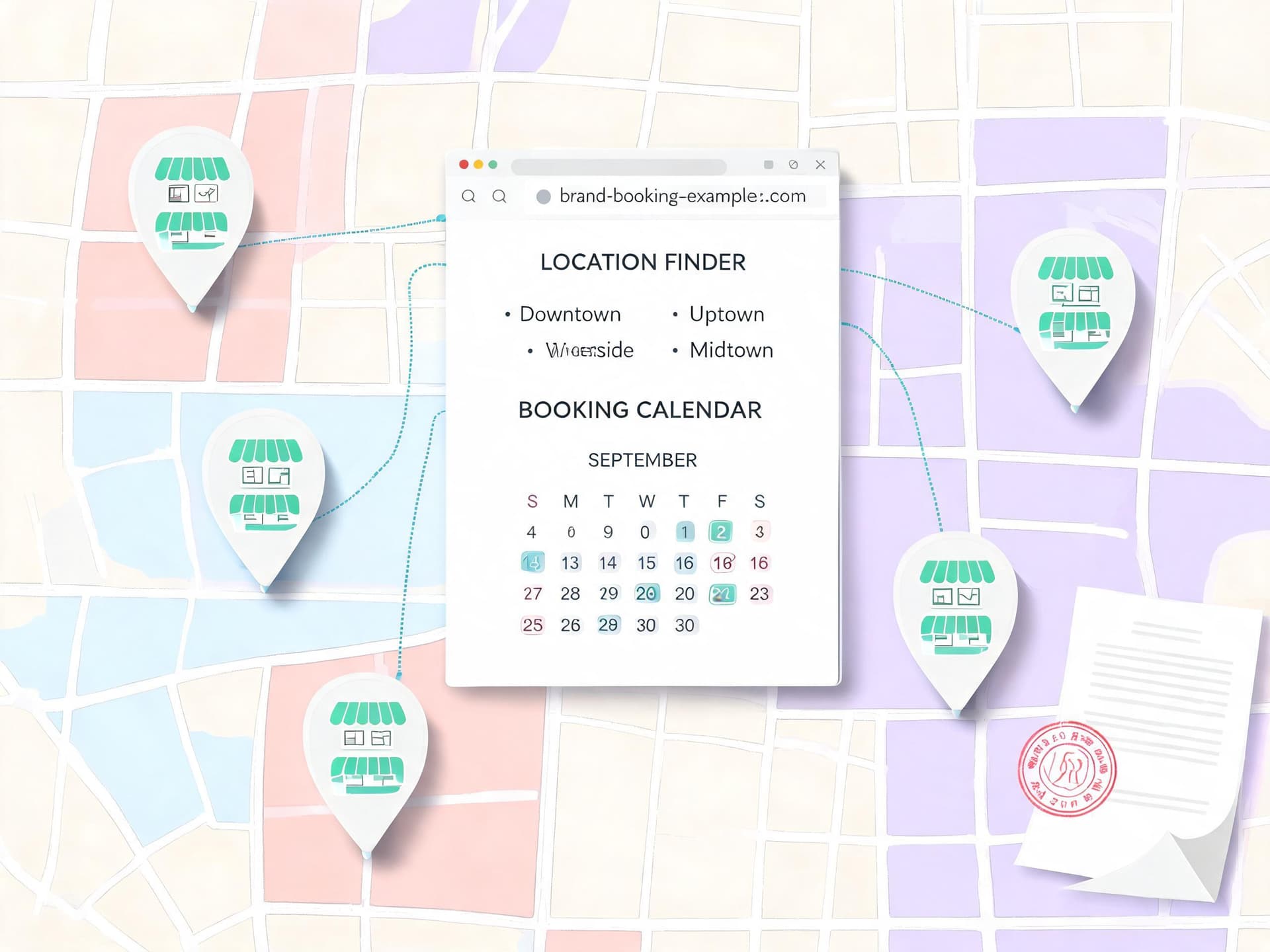This screenshot has width=1270, height=952.
Task: Click the circle icon left of the X button
Action: pos(794,165)
